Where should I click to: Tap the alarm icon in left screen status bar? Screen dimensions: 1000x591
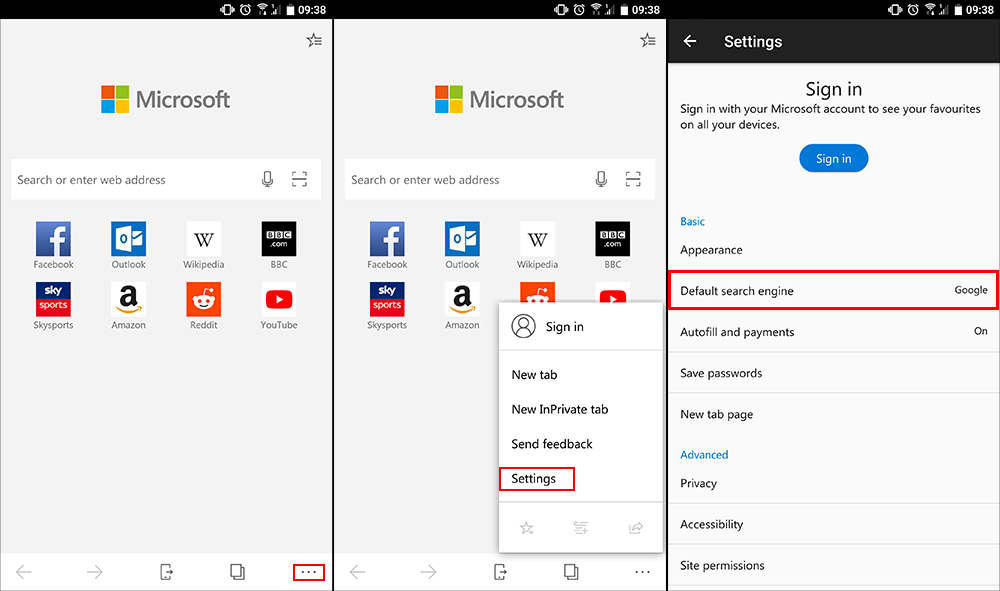click(x=246, y=10)
